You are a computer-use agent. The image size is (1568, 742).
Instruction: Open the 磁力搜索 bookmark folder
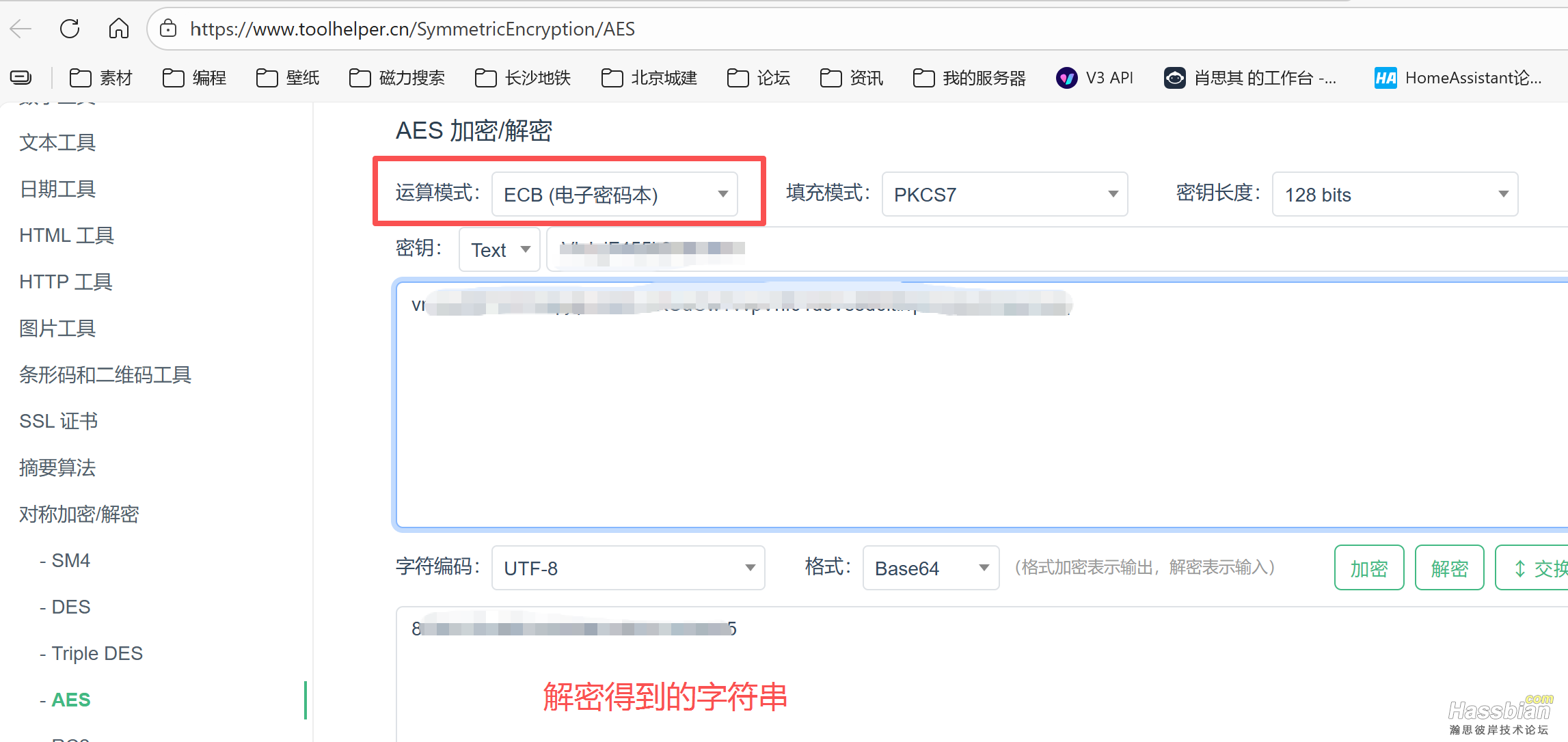396,77
